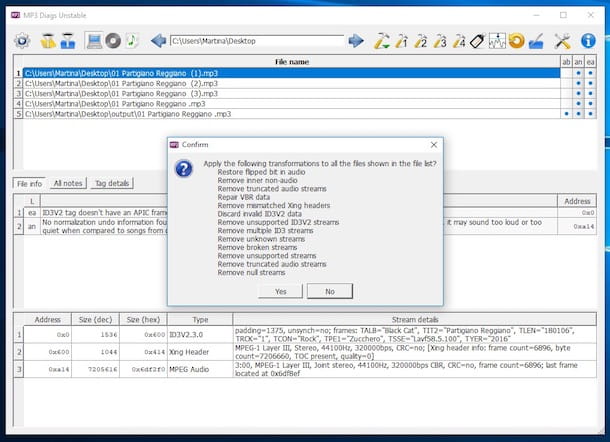Select the ID3V2.3.0 stream row
Viewport: 610px width, 442px height.
tap(310, 335)
